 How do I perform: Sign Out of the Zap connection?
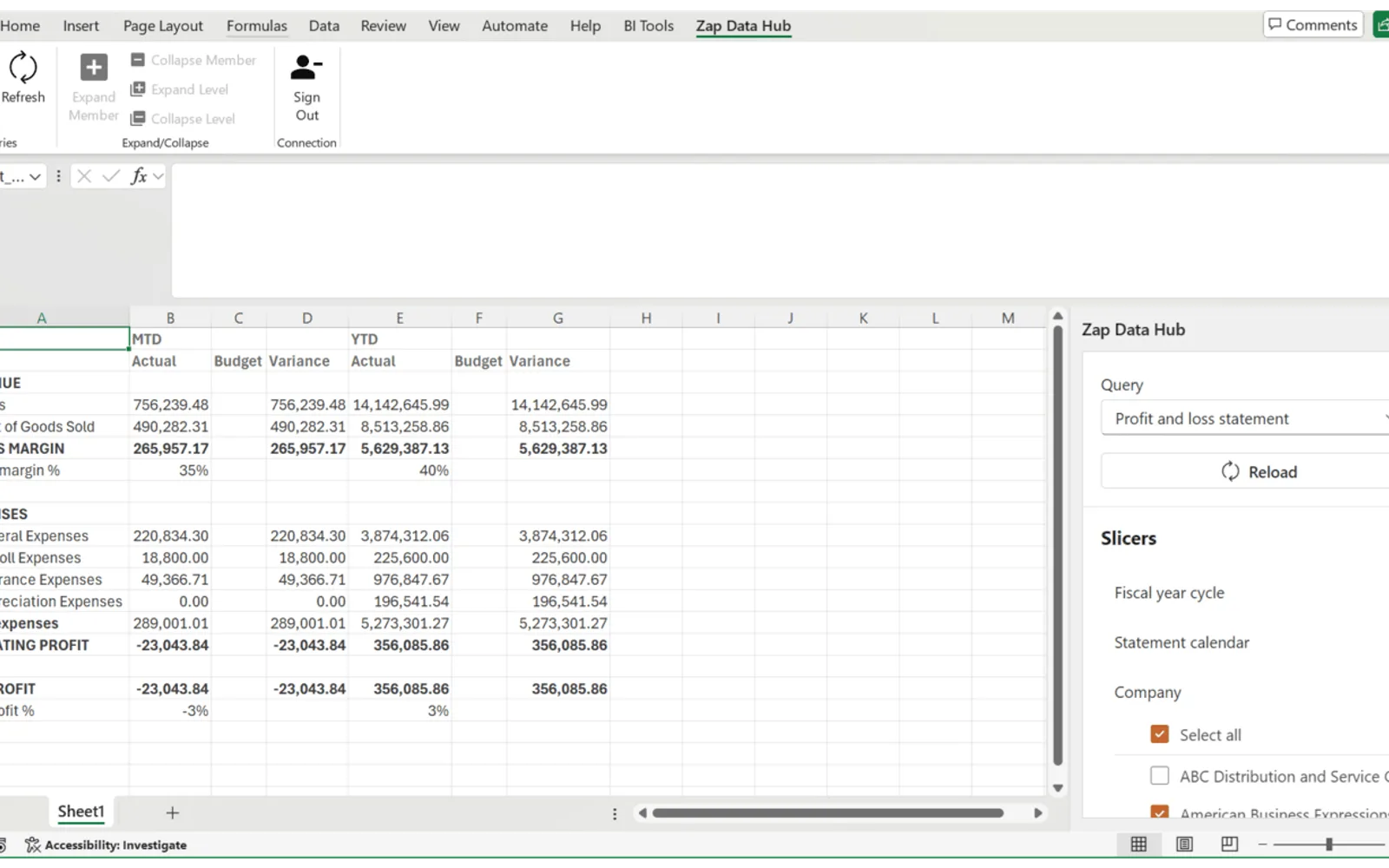pos(306,88)
